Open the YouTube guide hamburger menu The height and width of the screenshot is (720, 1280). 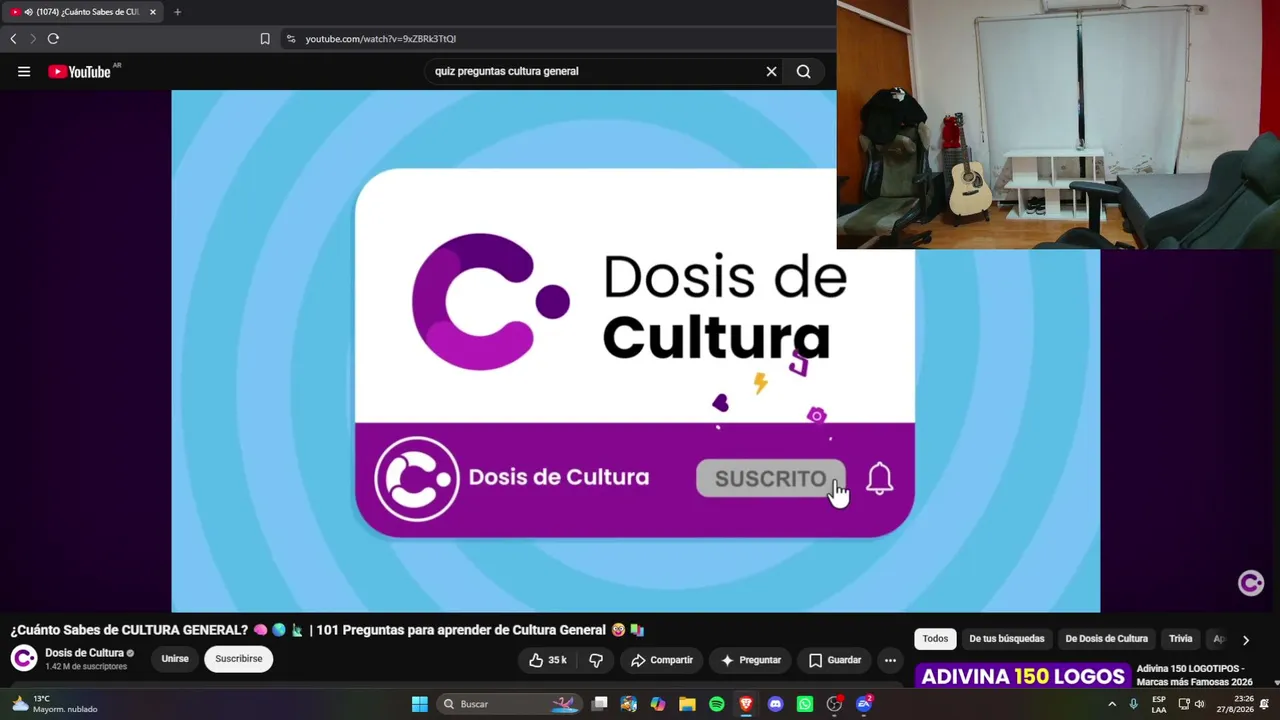[24, 71]
